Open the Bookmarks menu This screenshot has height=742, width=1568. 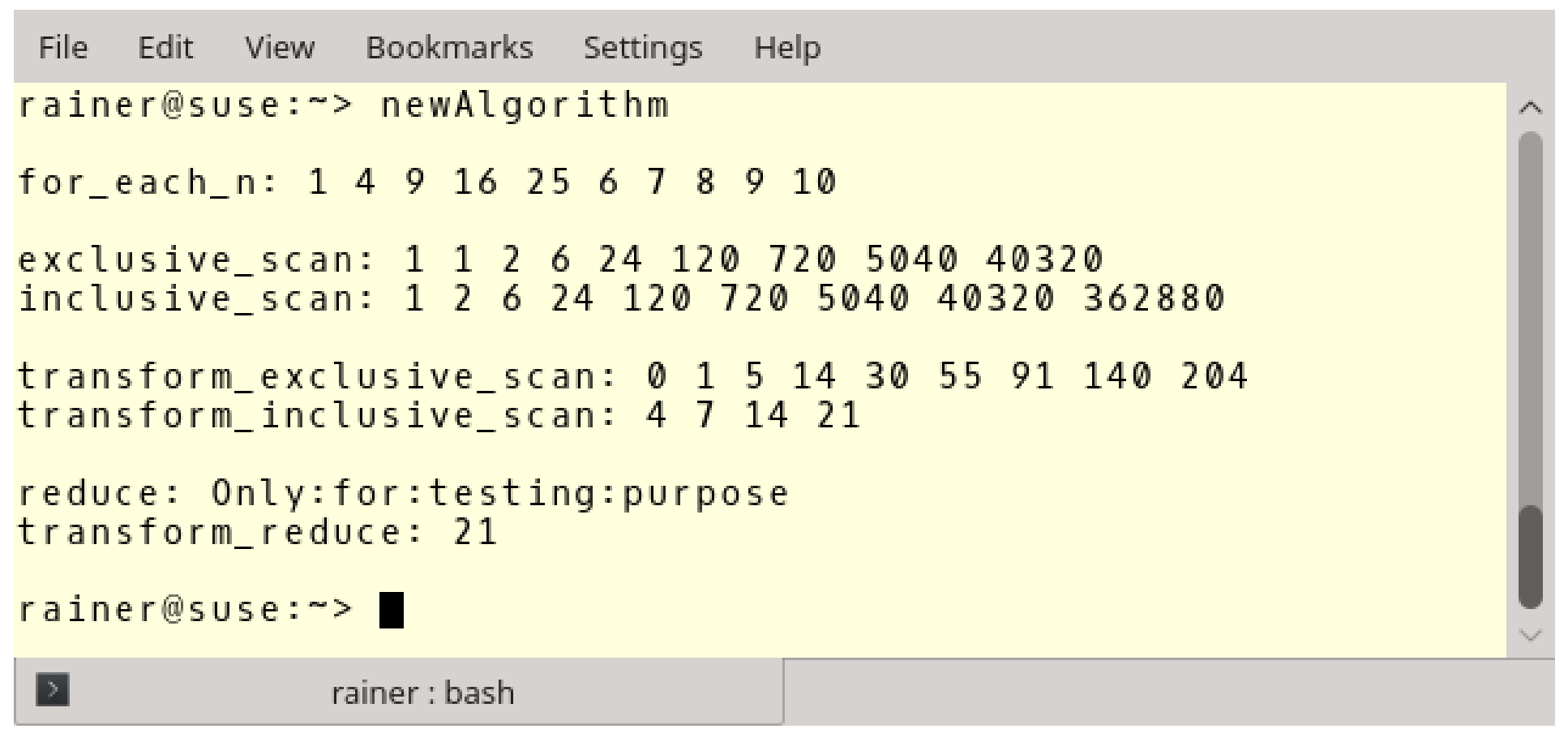pyautogui.click(x=449, y=48)
